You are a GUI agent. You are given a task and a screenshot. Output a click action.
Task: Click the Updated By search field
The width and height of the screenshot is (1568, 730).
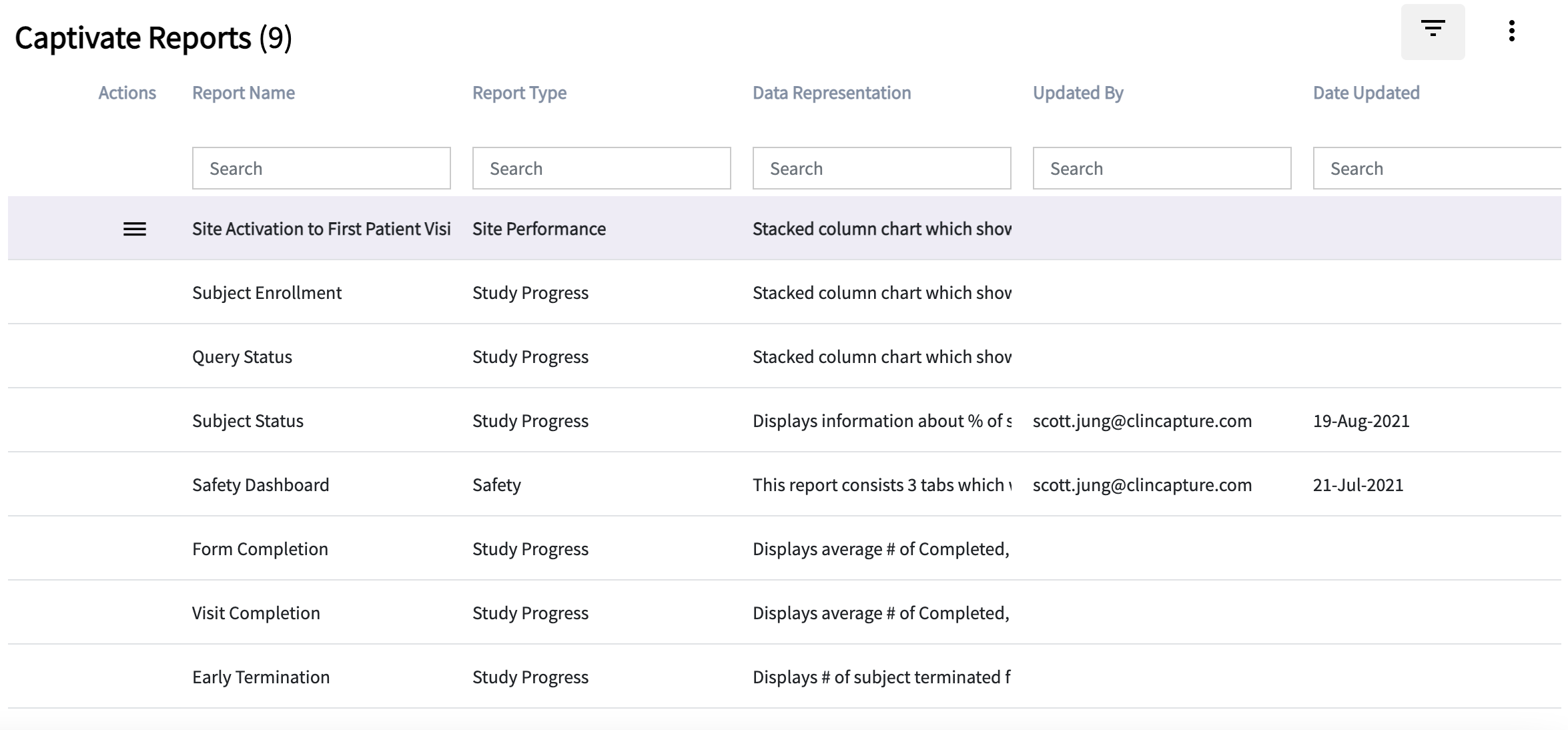[1162, 168]
